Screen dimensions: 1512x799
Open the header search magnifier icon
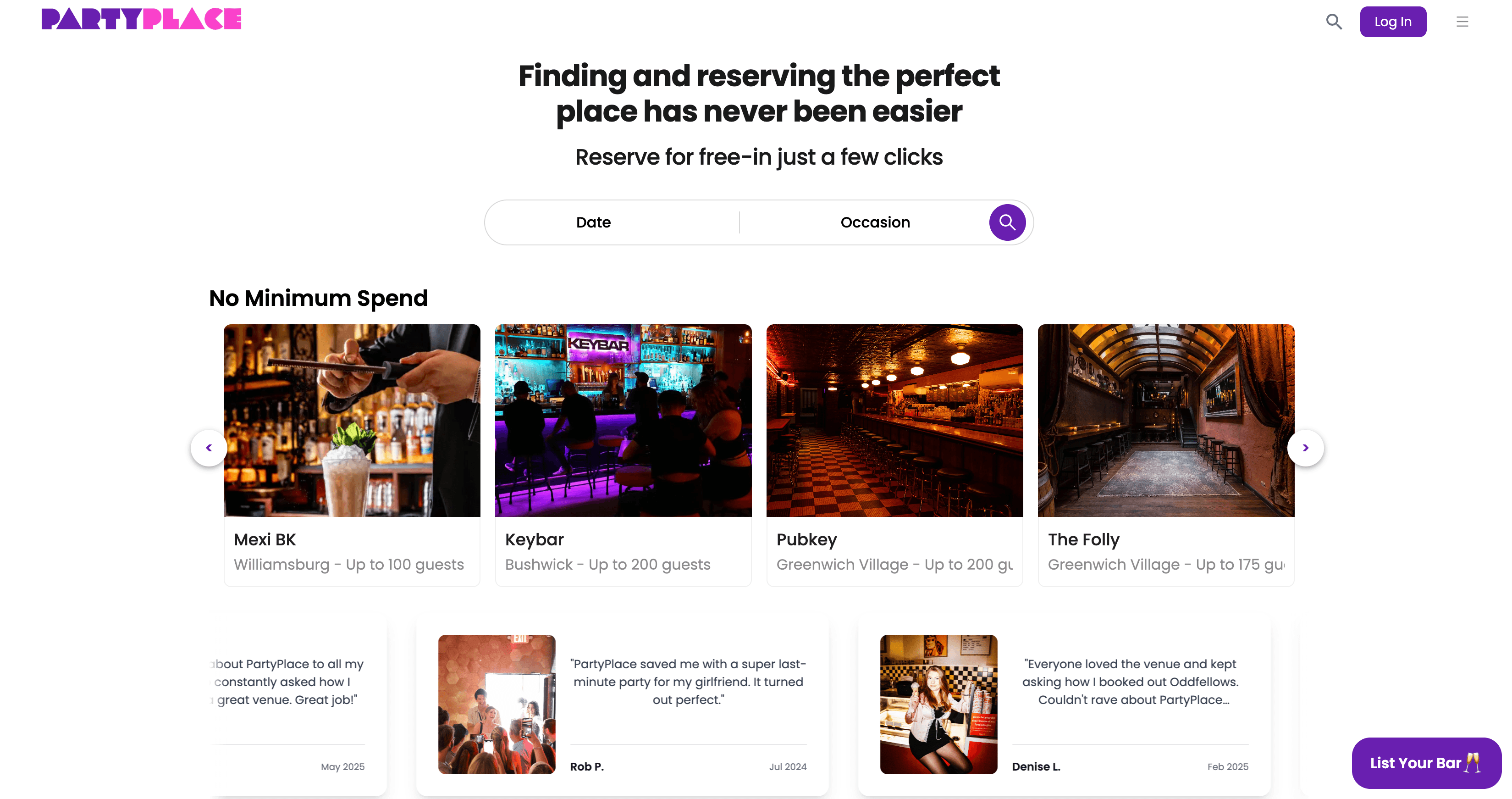1334,22
